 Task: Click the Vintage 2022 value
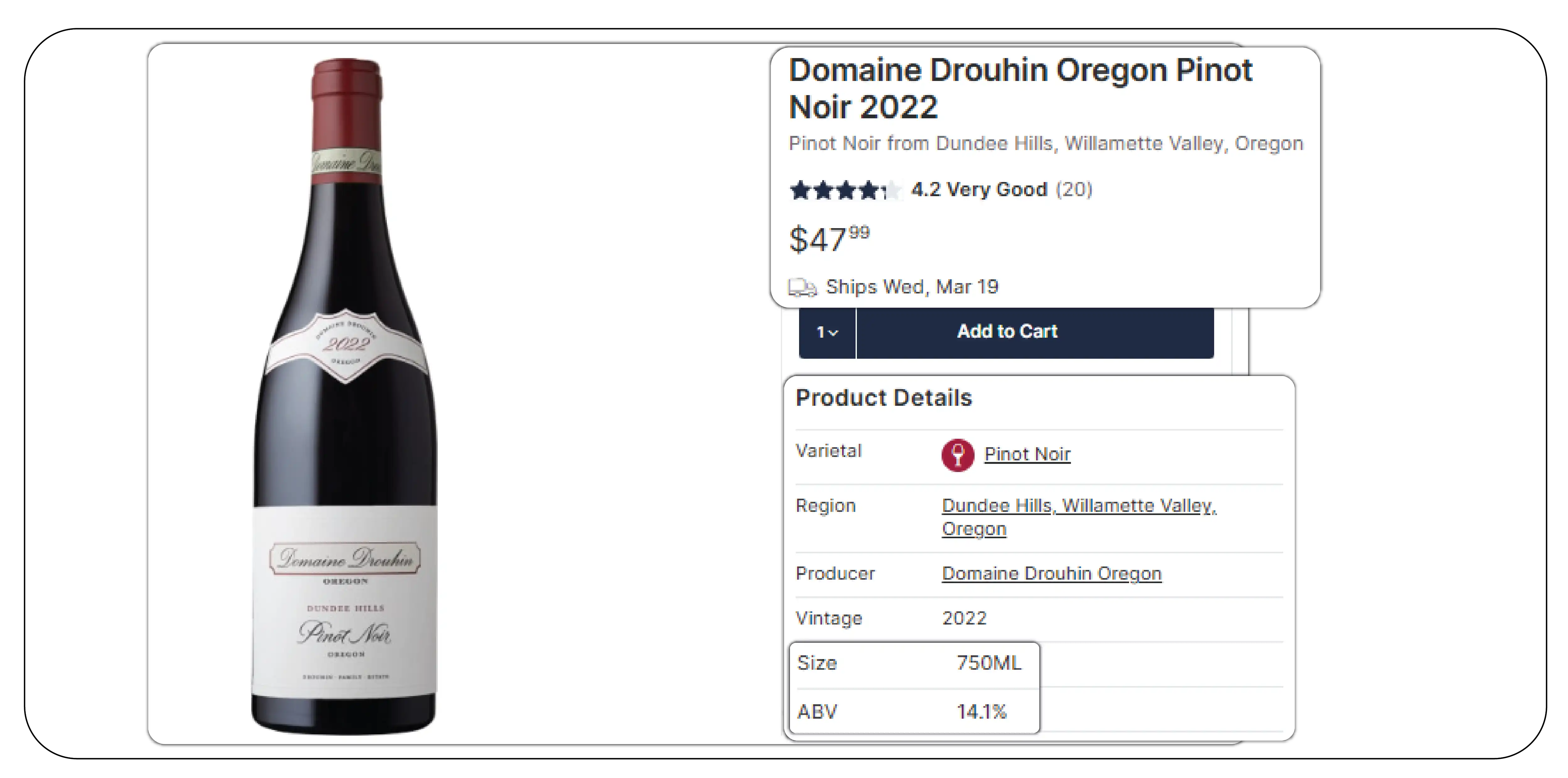[964, 619]
